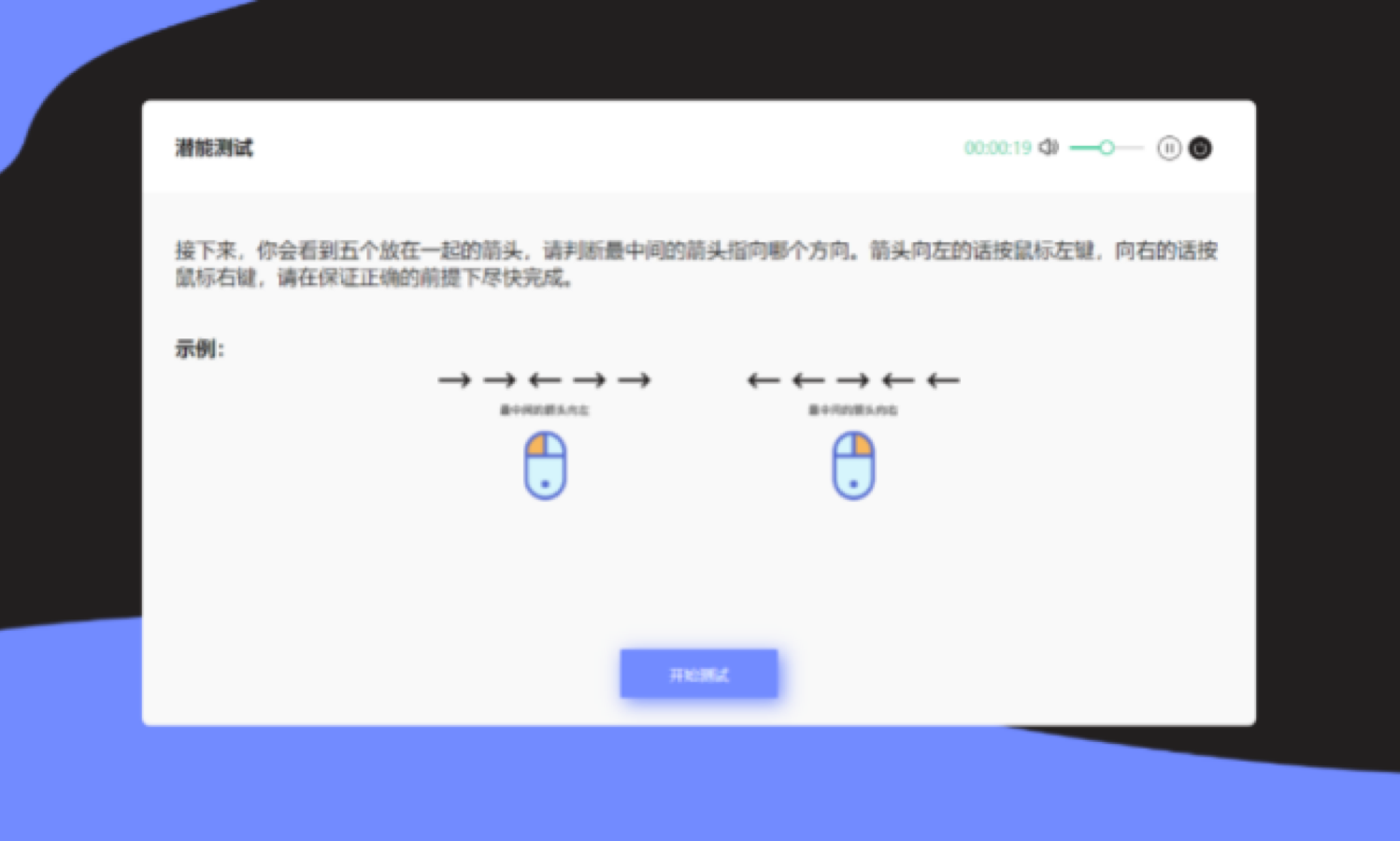The image size is (1400, 841).
Task: Click the 00:00:19 elapsed timer
Action: tap(997, 148)
